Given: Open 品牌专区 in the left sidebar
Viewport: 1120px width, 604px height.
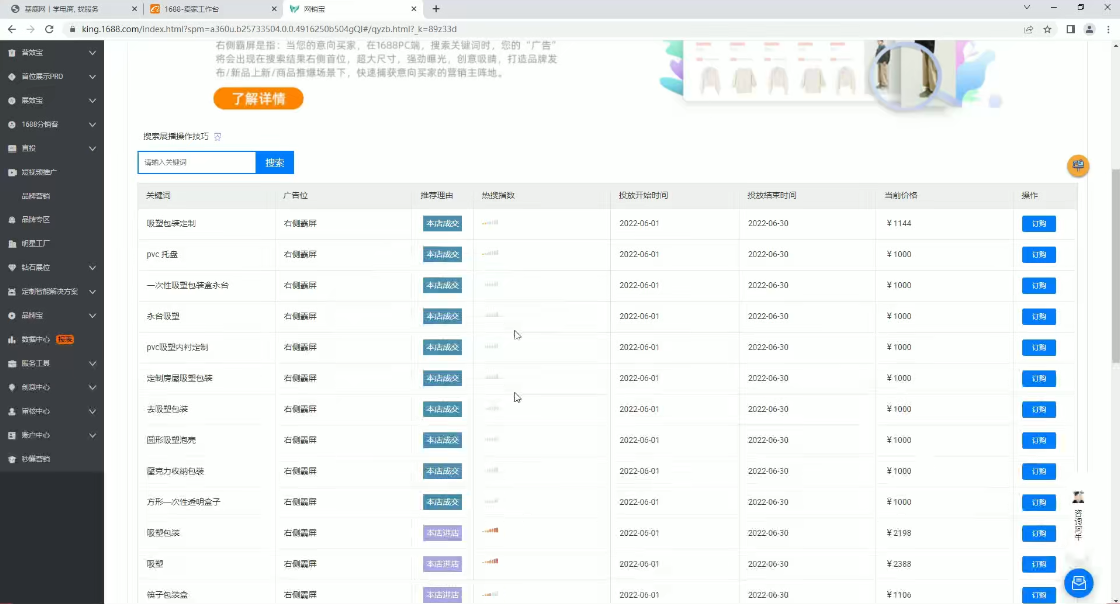Looking at the screenshot, I should (36, 219).
